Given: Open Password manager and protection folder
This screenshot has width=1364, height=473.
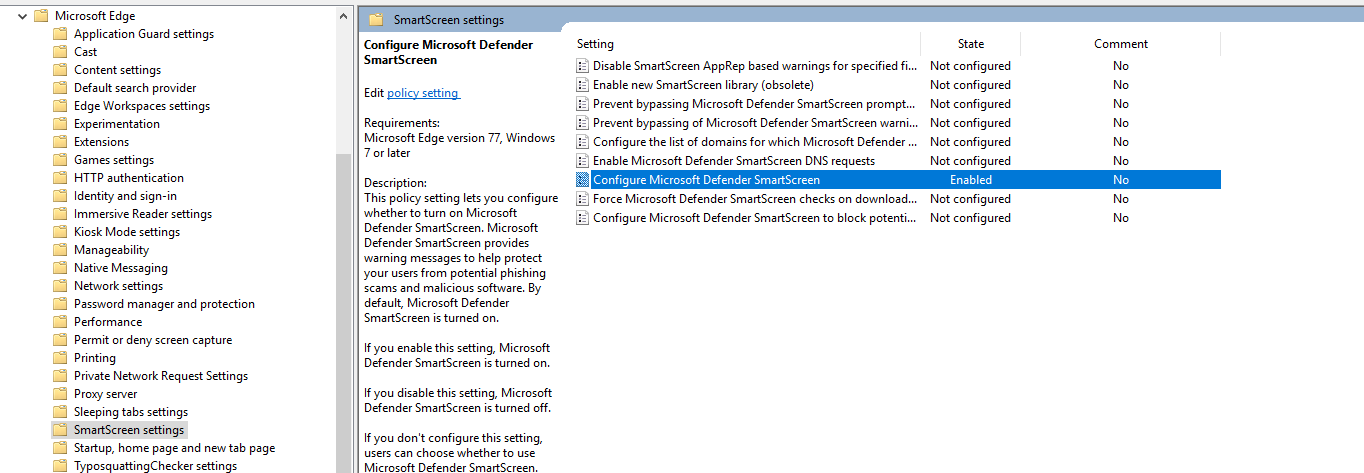Looking at the screenshot, I should (x=164, y=304).
